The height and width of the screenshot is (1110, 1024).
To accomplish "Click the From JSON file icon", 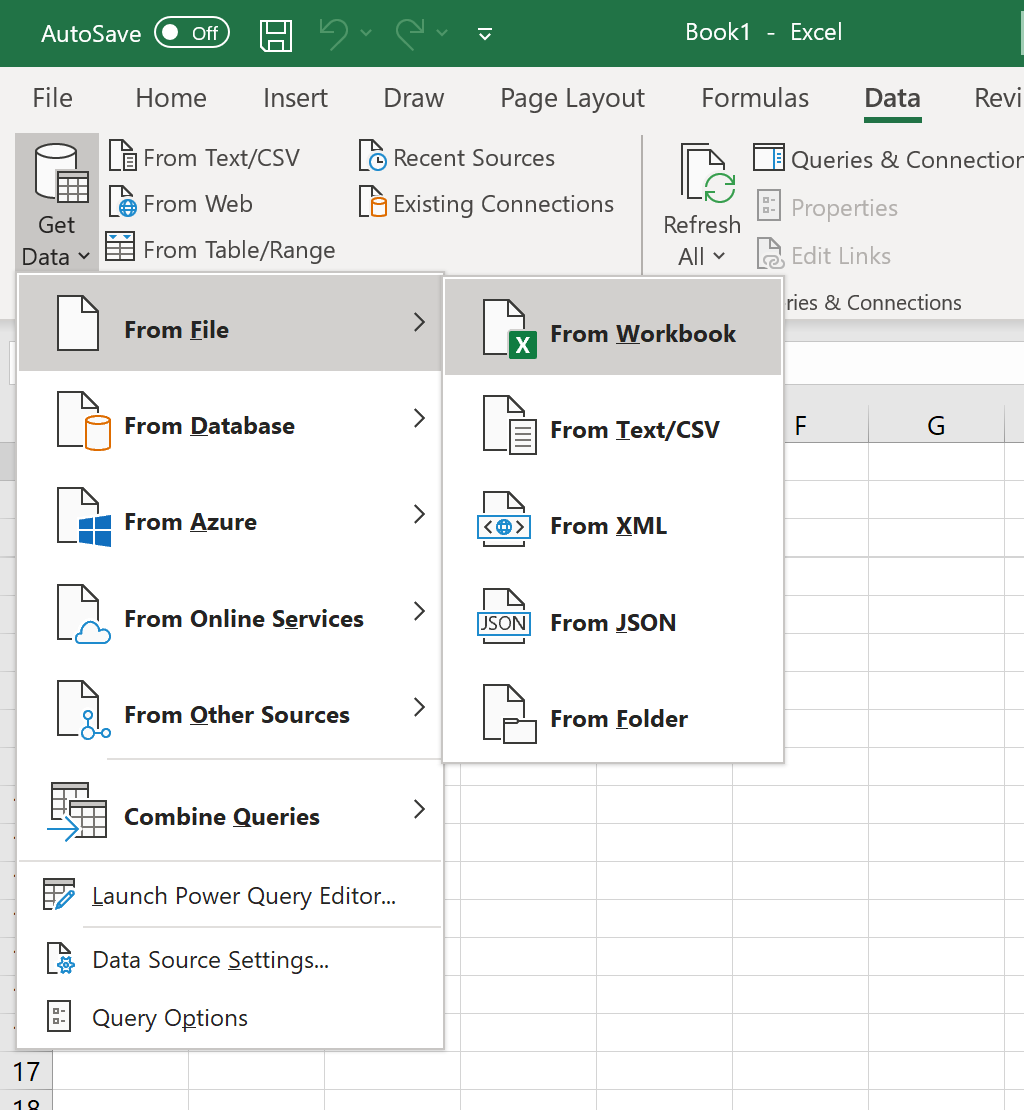I will pyautogui.click(x=504, y=616).
